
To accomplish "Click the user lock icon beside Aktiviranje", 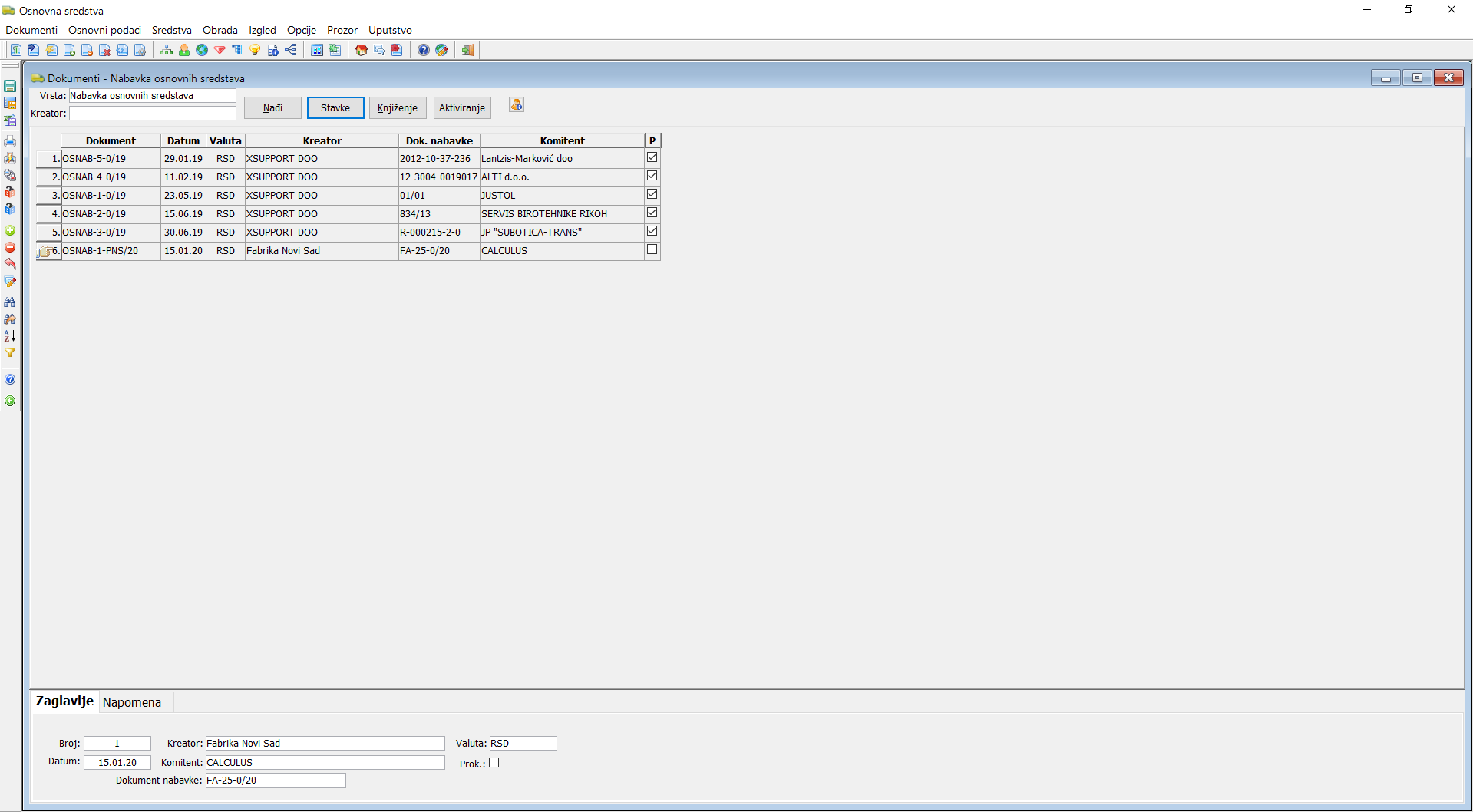I will tap(517, 105).
